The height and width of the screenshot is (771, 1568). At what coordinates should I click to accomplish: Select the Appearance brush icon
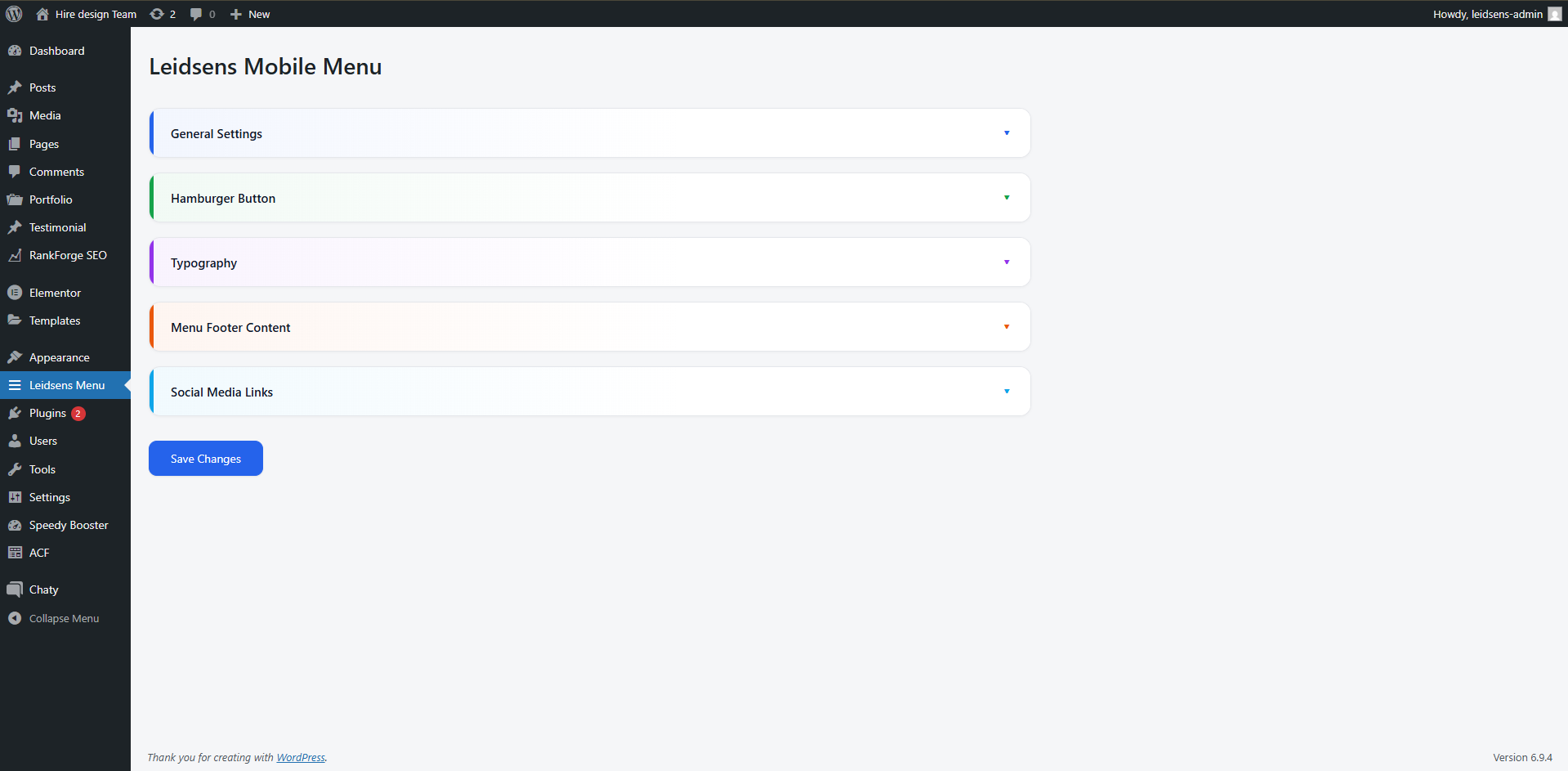(16, 356)
